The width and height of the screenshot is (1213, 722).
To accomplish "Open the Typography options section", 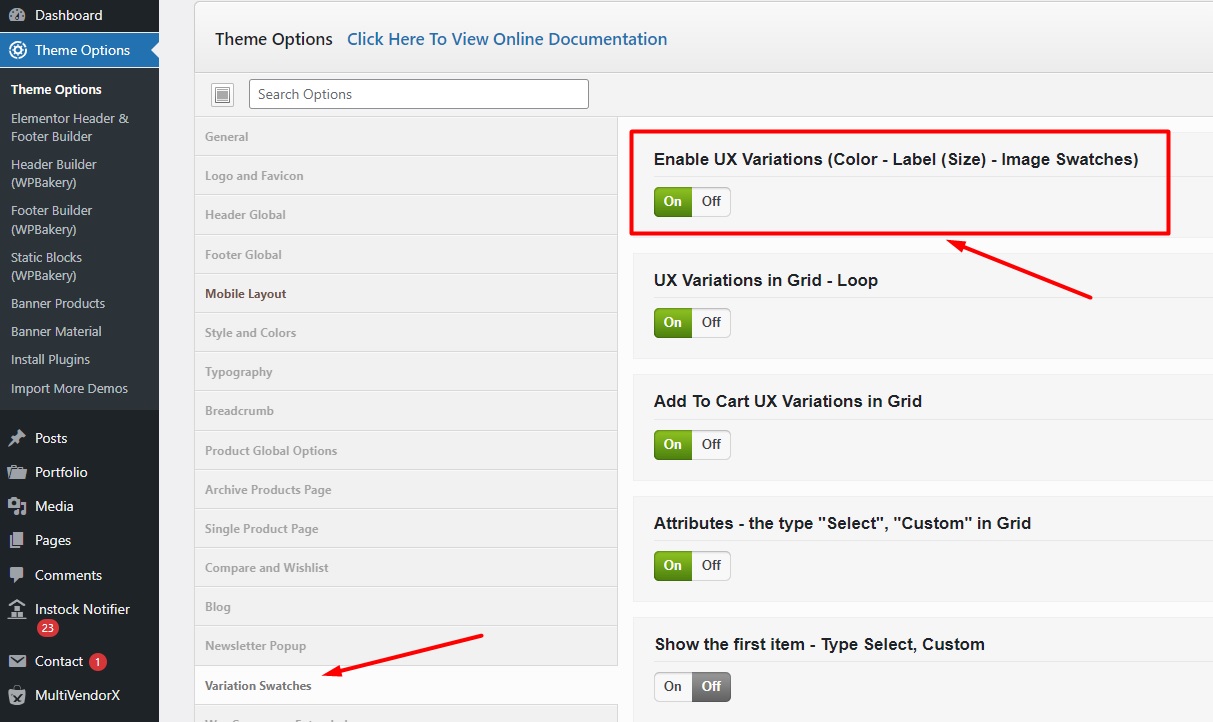I will (x=239, y=372).
